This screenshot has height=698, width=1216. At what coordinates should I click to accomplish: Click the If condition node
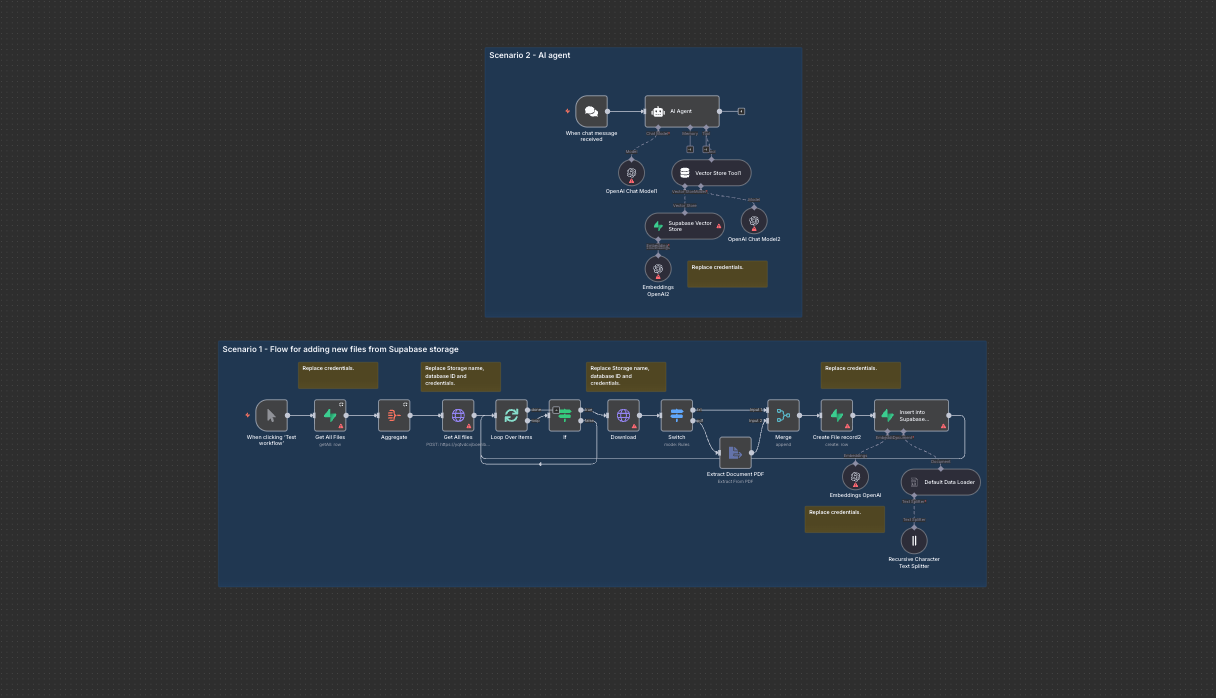(564, 416)
